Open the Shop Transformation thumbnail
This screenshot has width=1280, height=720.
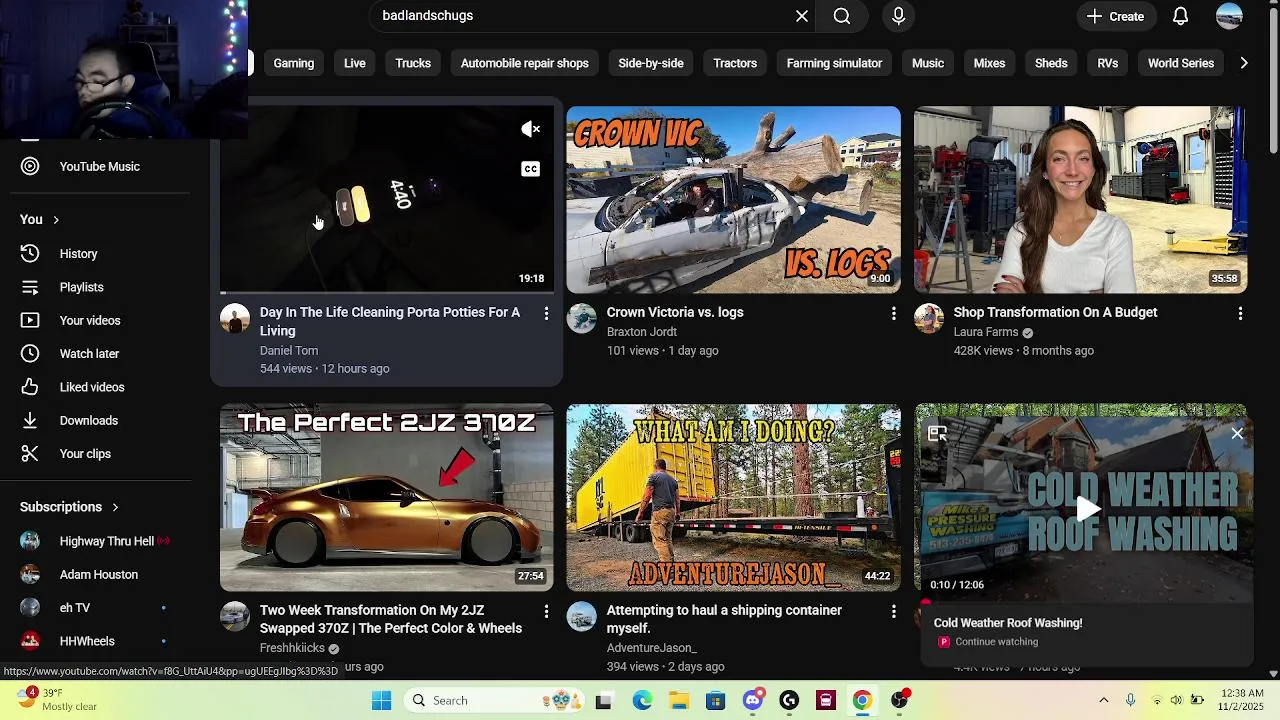pyautogui.click(x=1081, y=200)
